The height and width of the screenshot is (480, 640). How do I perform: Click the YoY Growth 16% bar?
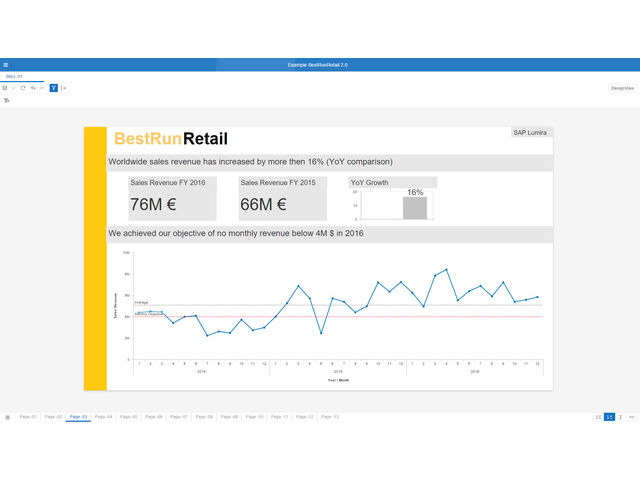(x=414, y=207)
